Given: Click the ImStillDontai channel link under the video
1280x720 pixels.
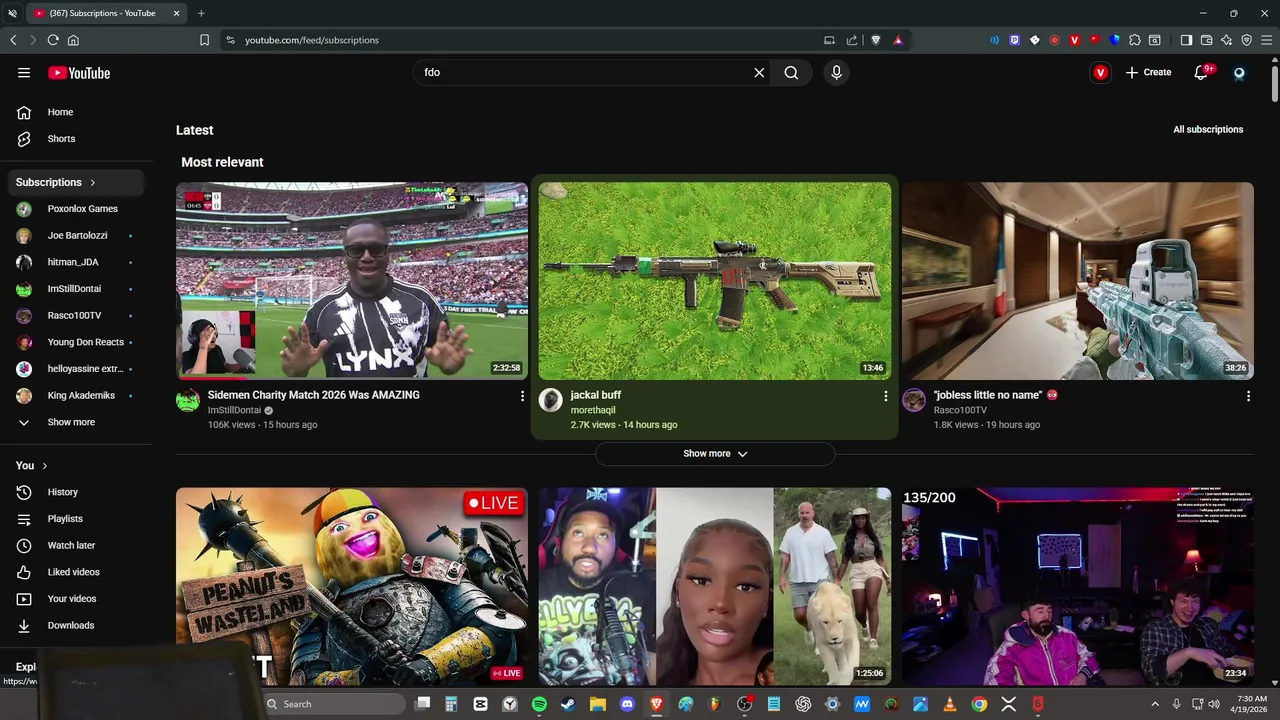Looking at the screenshot, I should pos(234,410).
